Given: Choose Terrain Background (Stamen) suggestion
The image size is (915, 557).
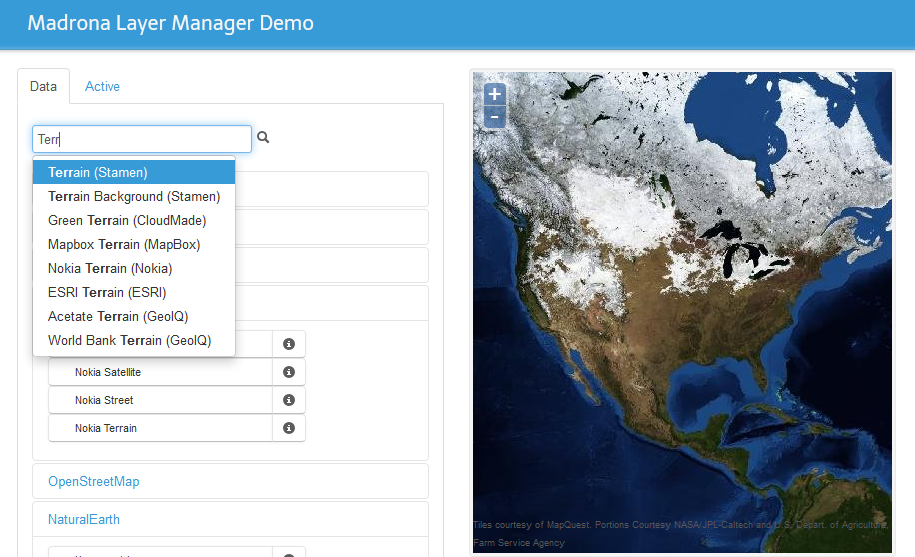Looking at the screenshot, I should pyautogui.click(x=134, y=197).
